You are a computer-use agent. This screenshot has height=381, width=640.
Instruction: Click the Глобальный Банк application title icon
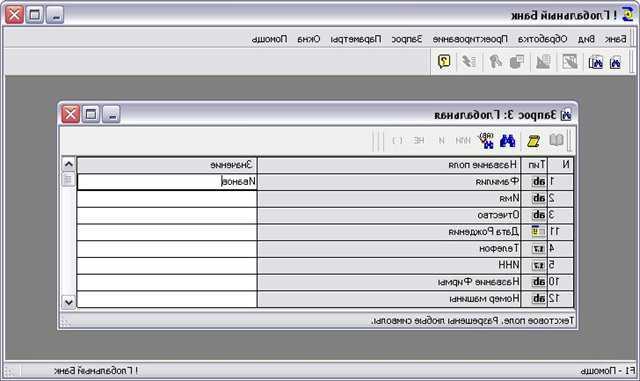coord(627,15)
